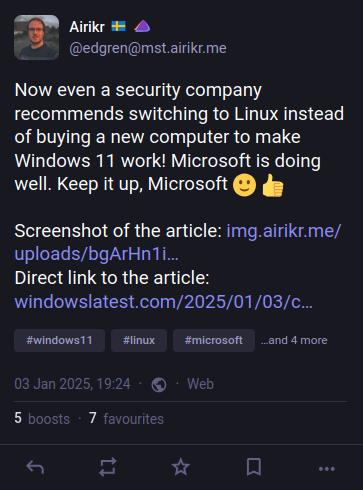Select the #windows11 hashtag
This screenshot has width=363, height=490.
59,340
